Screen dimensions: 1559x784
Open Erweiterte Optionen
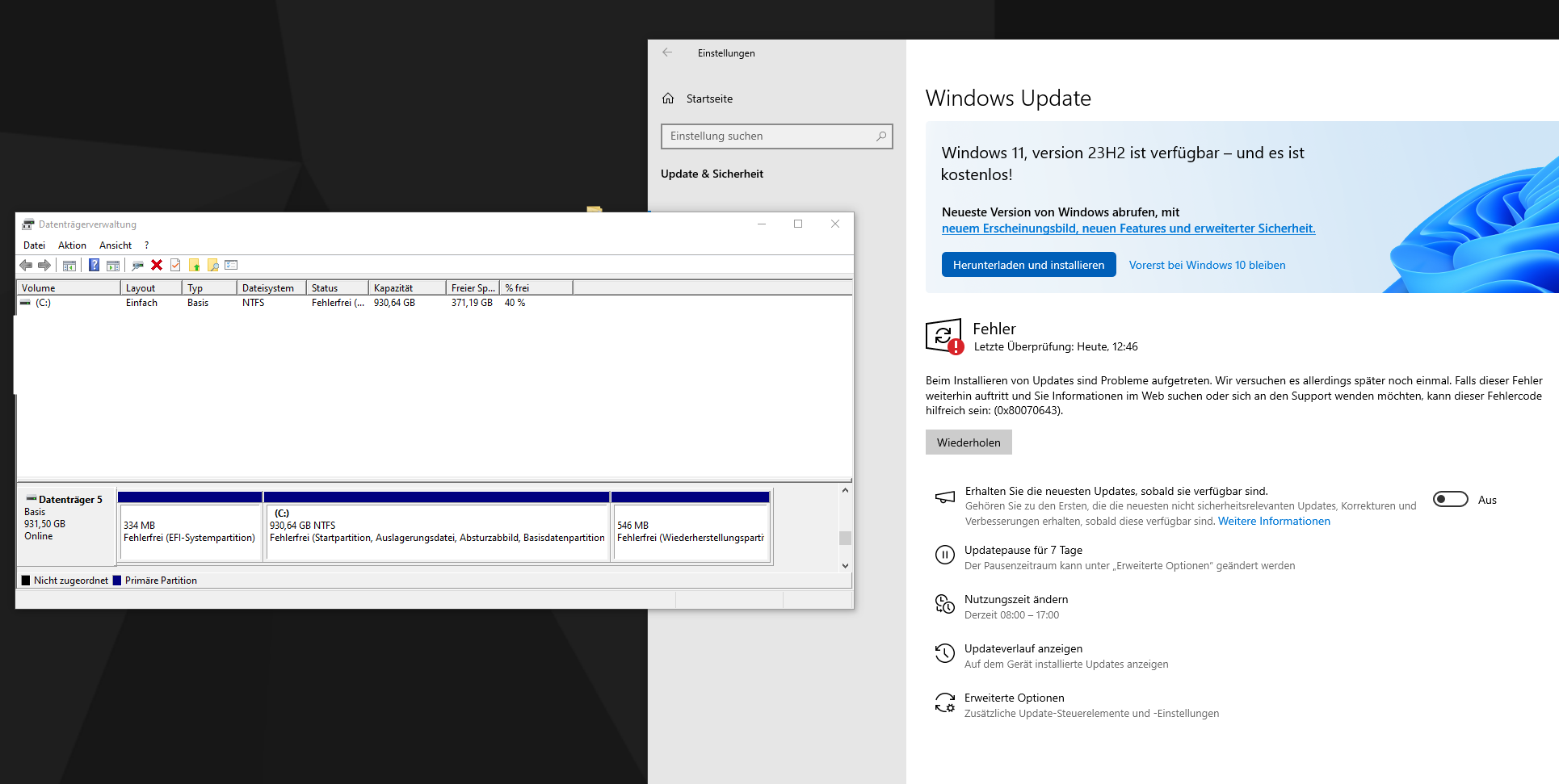click(1015, 698)
